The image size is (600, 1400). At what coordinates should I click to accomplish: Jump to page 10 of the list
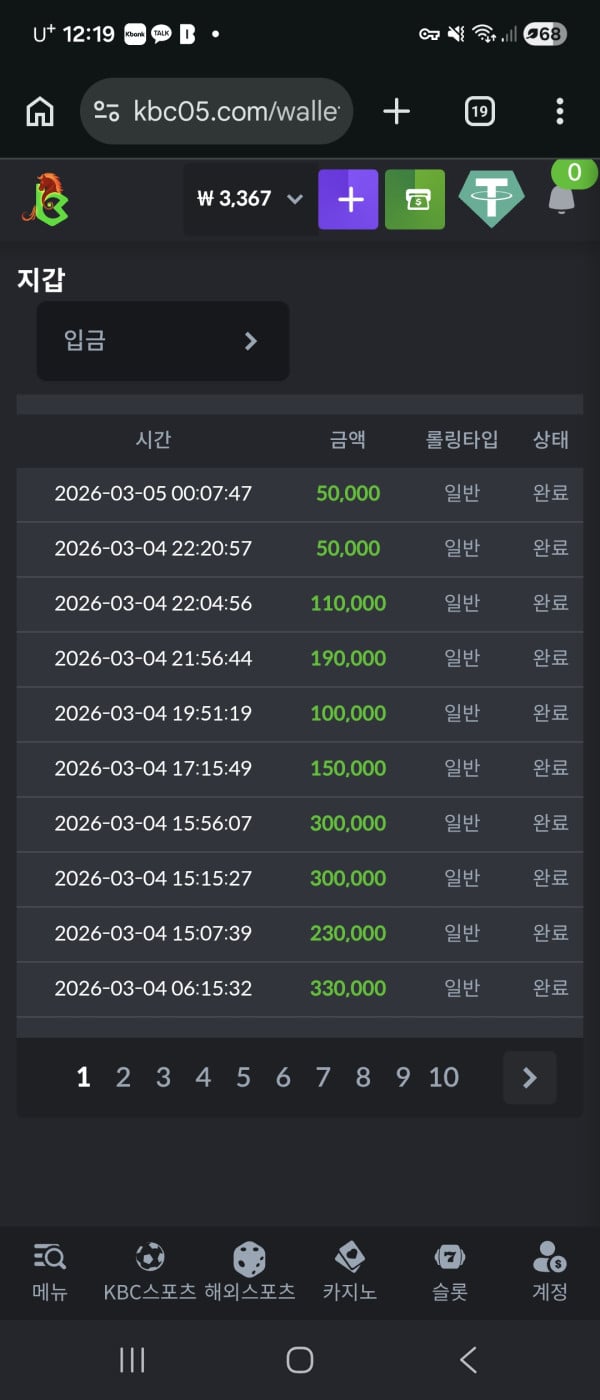click(x=443, y=1077)
